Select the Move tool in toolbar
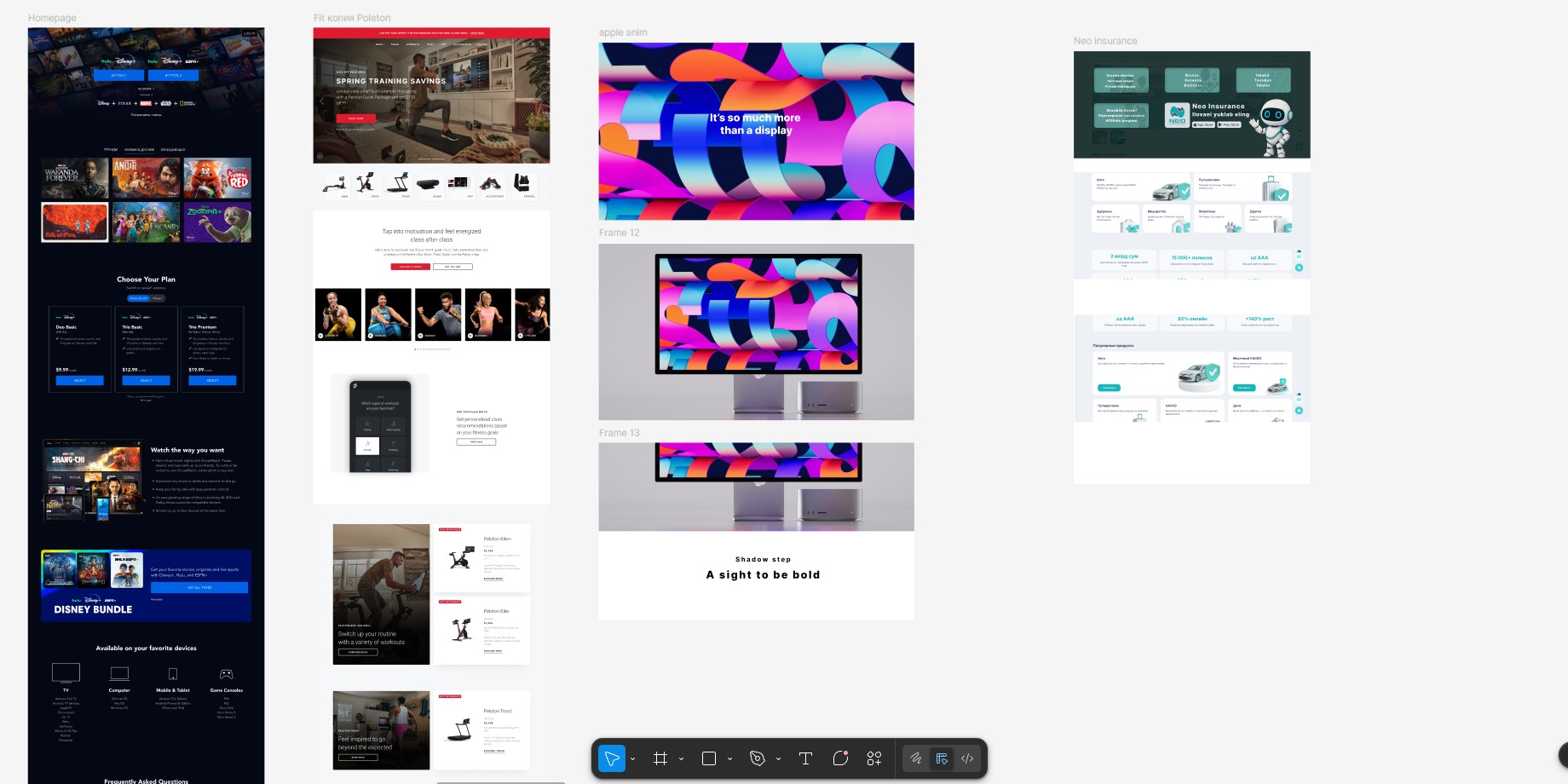 [x=612, y=758]
